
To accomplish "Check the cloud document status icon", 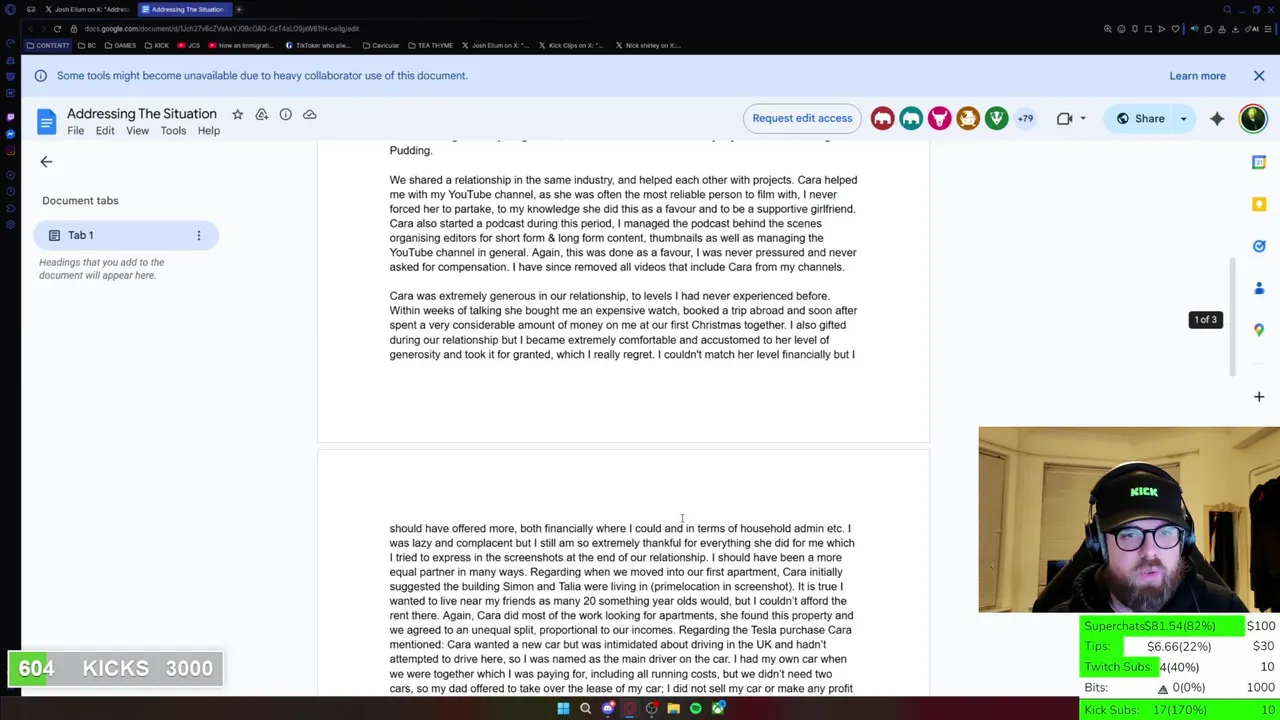I will 309,114.
